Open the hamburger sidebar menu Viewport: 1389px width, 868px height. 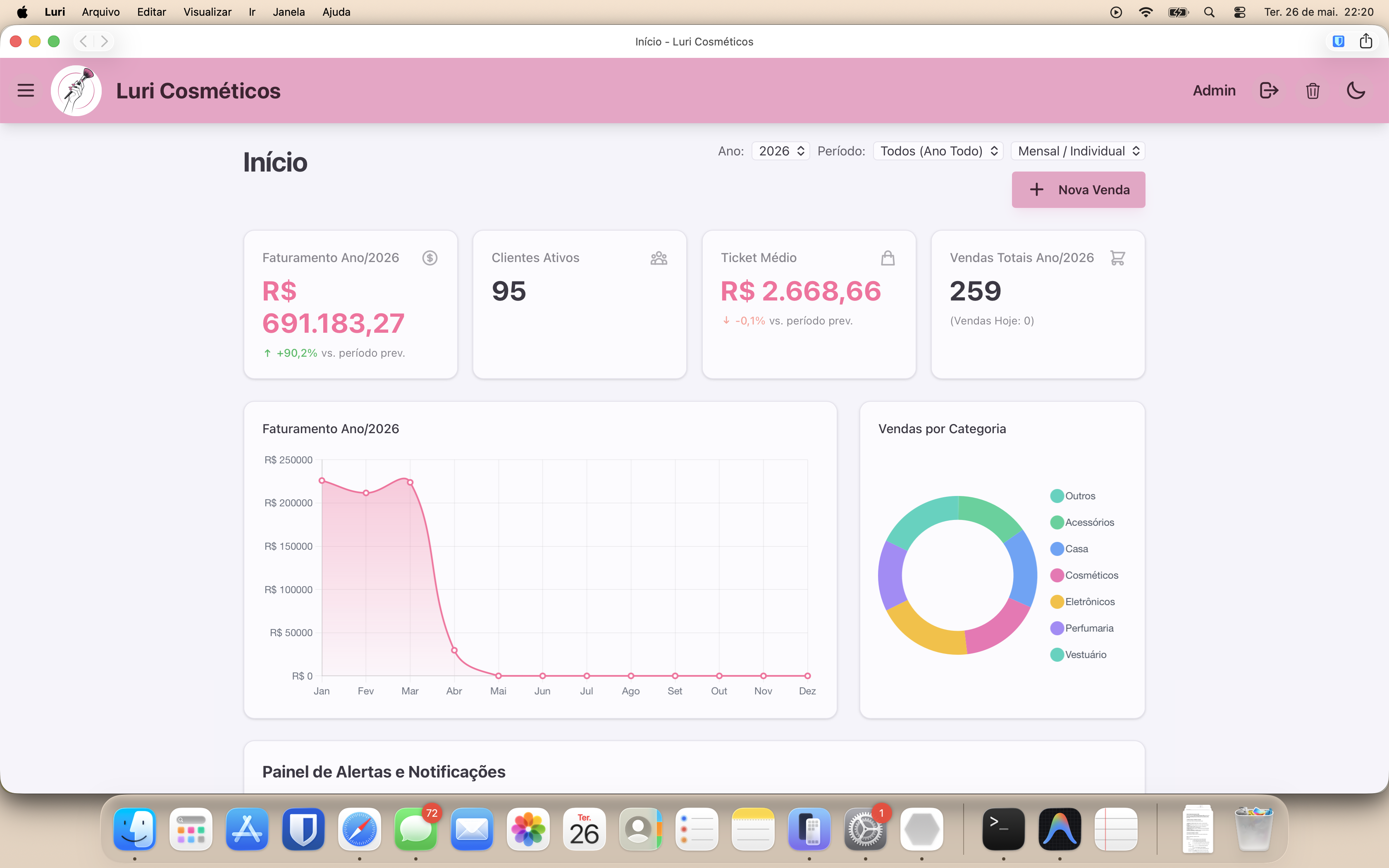[26, 90]
